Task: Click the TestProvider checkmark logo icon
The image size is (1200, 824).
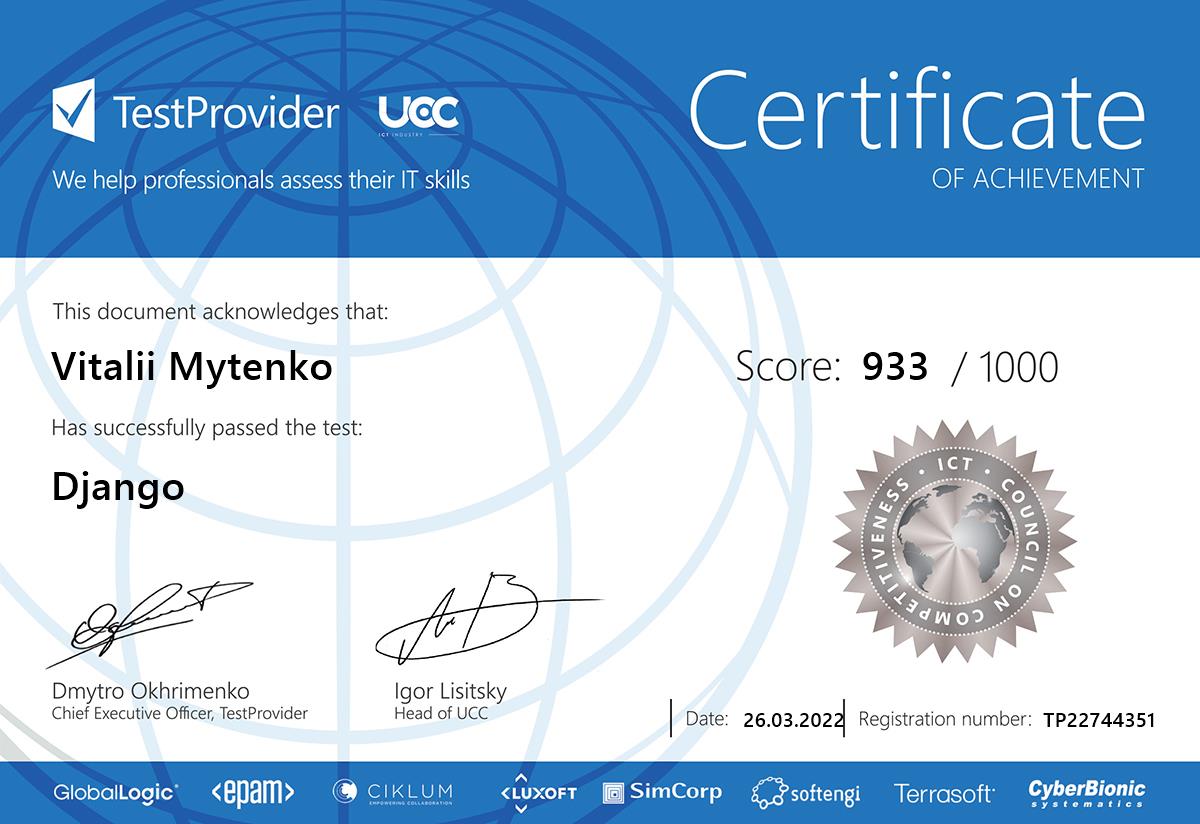Action: coord(73,111)
